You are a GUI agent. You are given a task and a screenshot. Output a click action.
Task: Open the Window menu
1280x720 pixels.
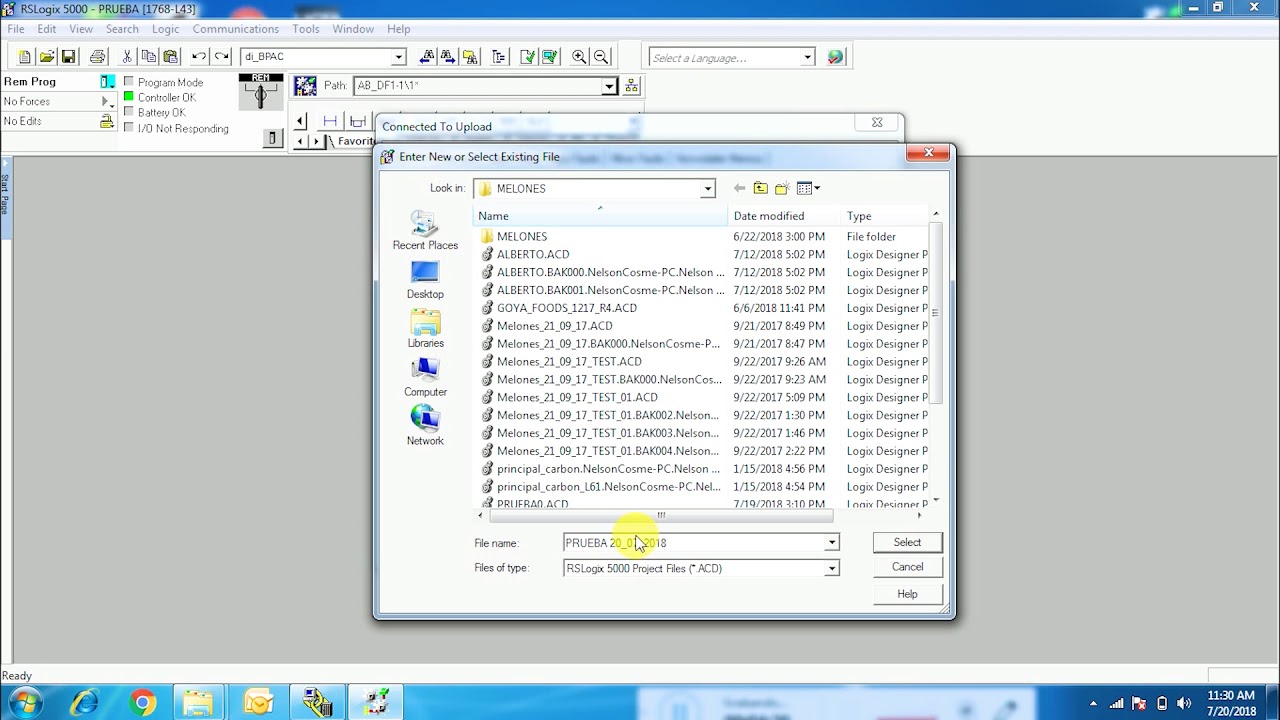tap(353, 29)
